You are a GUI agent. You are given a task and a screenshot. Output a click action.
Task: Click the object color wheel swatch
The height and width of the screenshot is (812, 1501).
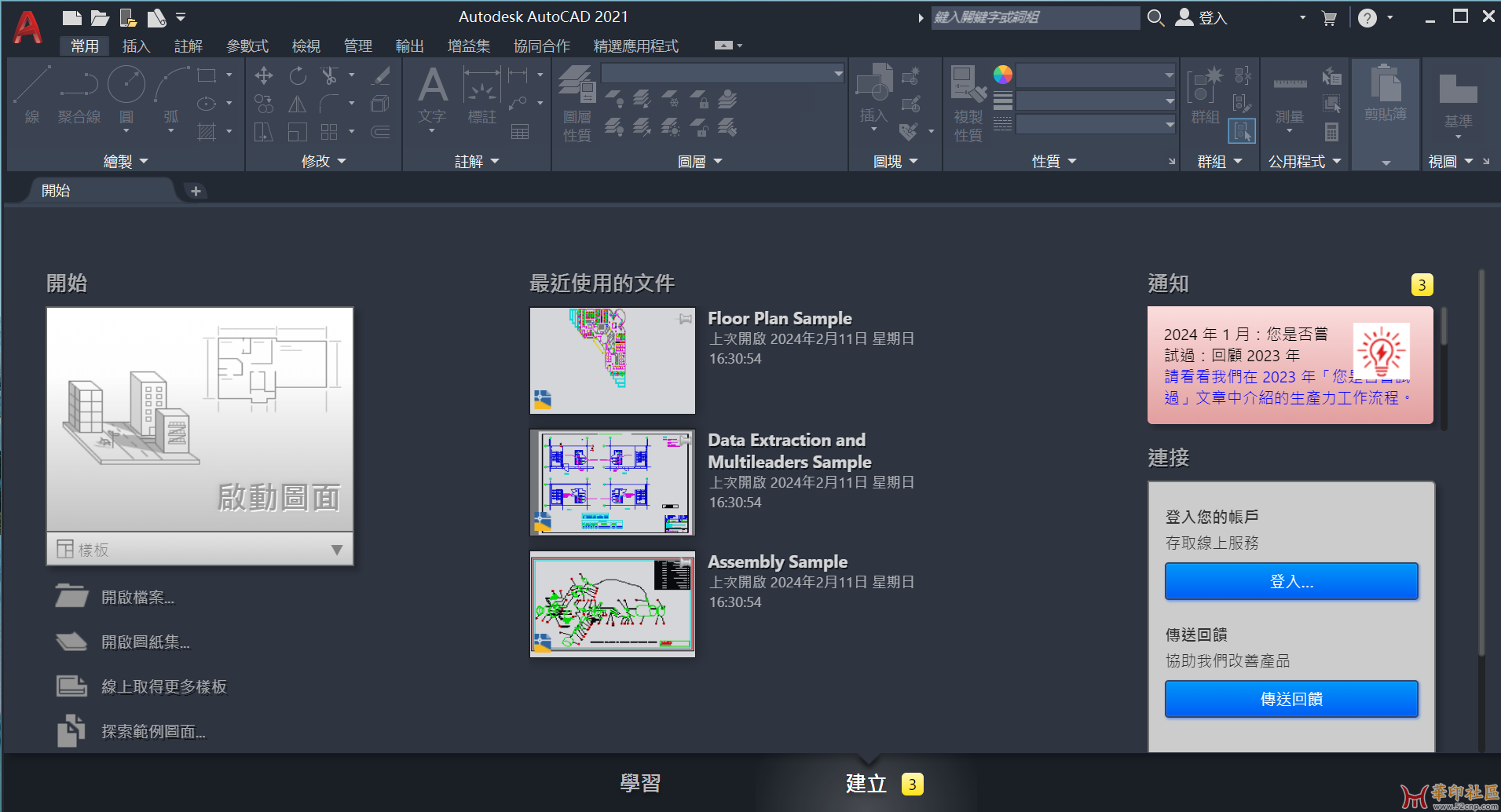(x=1003, y=75)
